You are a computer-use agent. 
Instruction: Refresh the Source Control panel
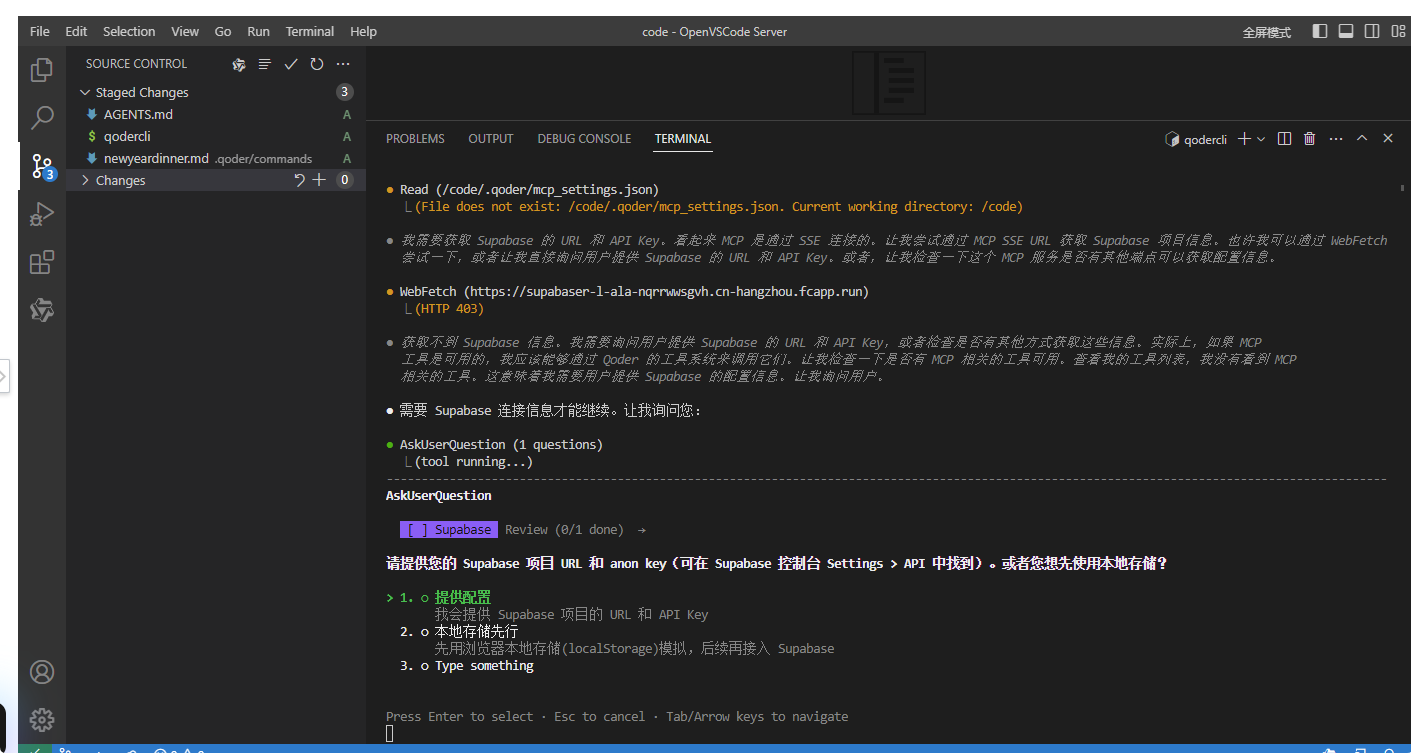click(317, 64)
